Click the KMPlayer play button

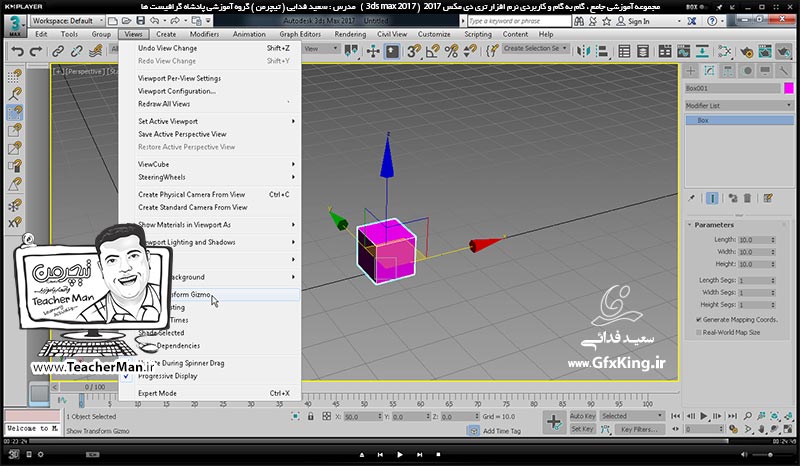pos(399,454)
